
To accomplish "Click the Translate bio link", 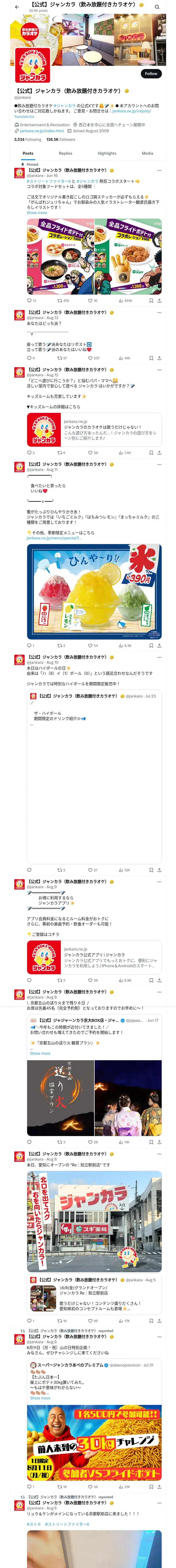I will [24, 117].
